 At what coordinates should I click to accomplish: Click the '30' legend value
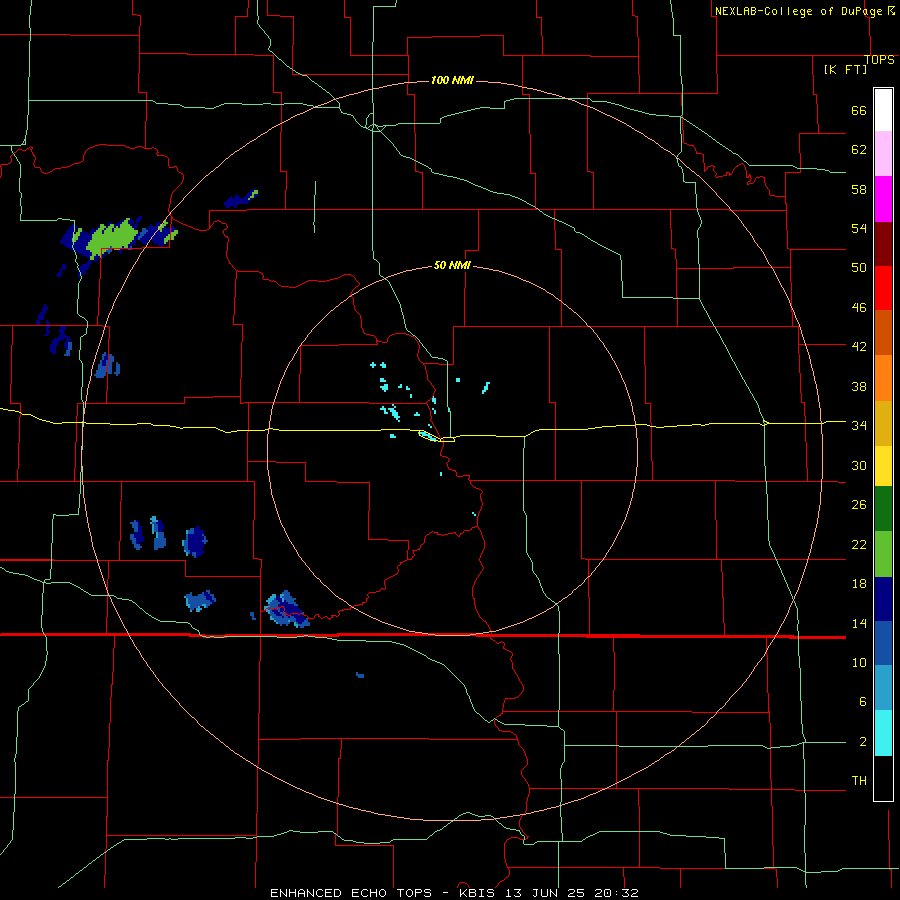[x=859, y=465]
